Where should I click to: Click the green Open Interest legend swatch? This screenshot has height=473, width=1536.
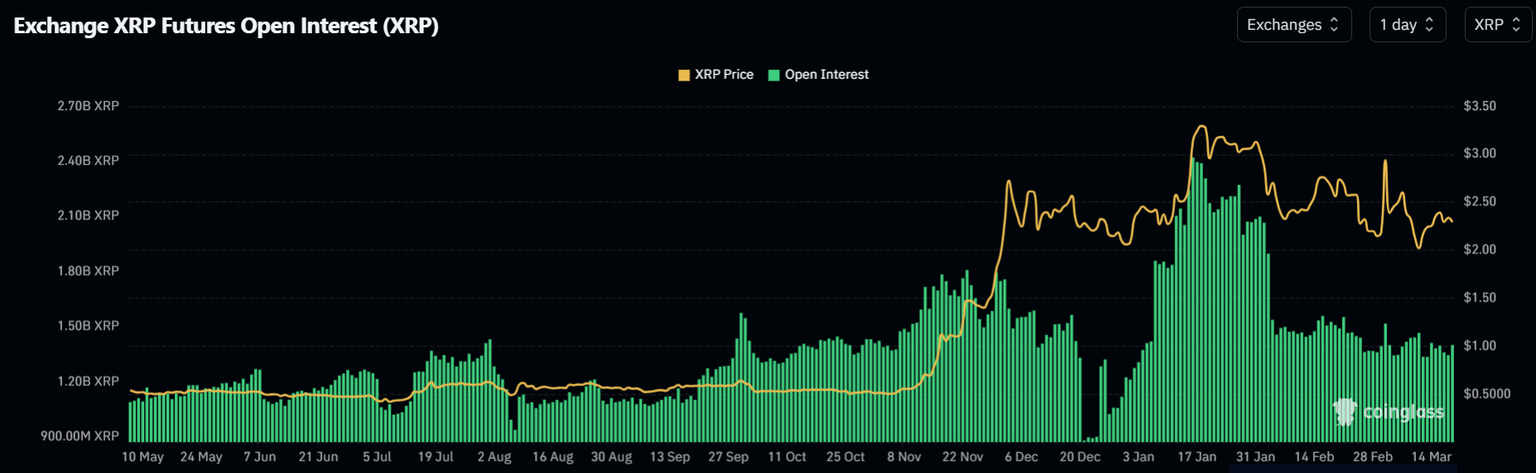click(773, 75)
